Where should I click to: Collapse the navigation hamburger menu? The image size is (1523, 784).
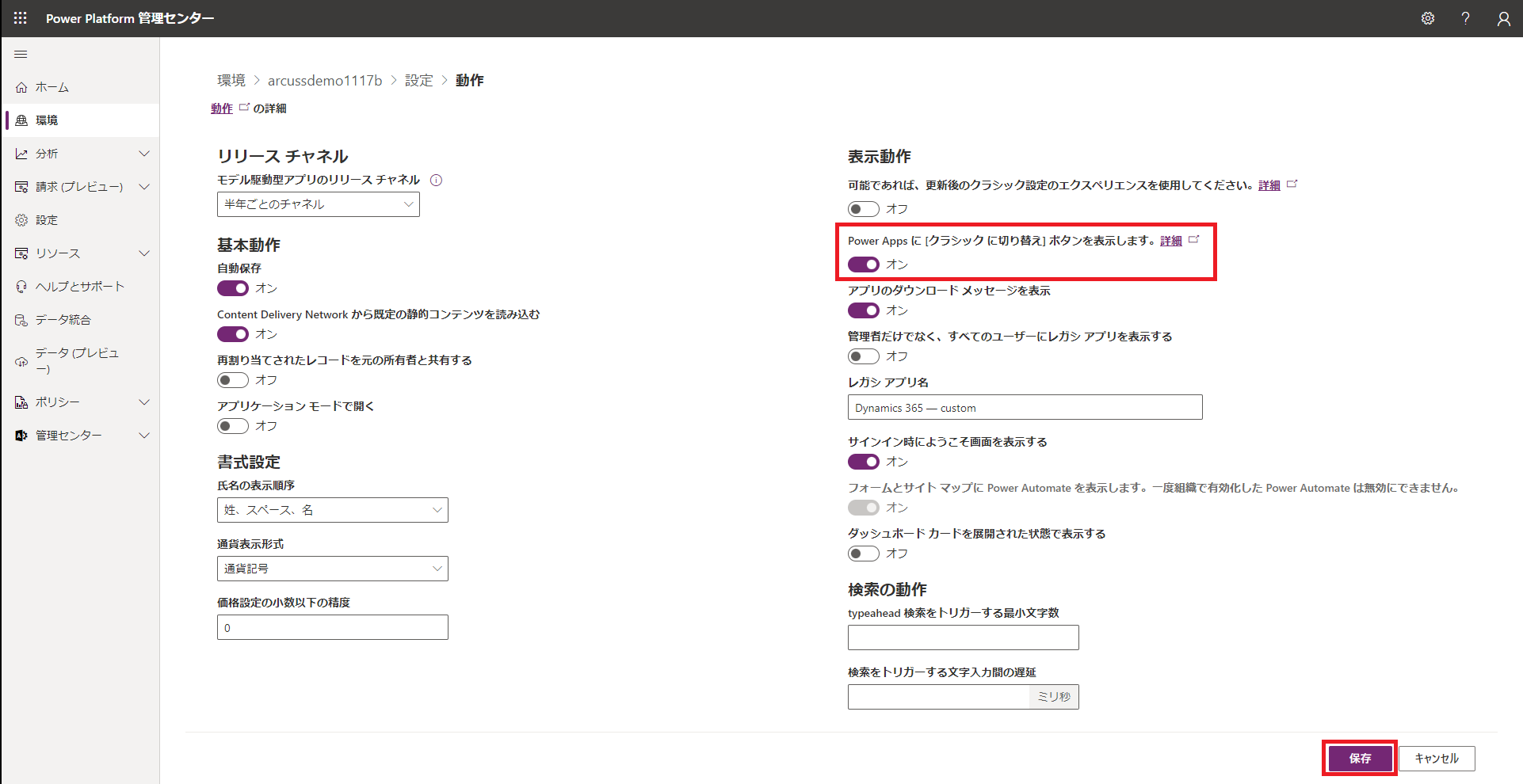point(21,54)
